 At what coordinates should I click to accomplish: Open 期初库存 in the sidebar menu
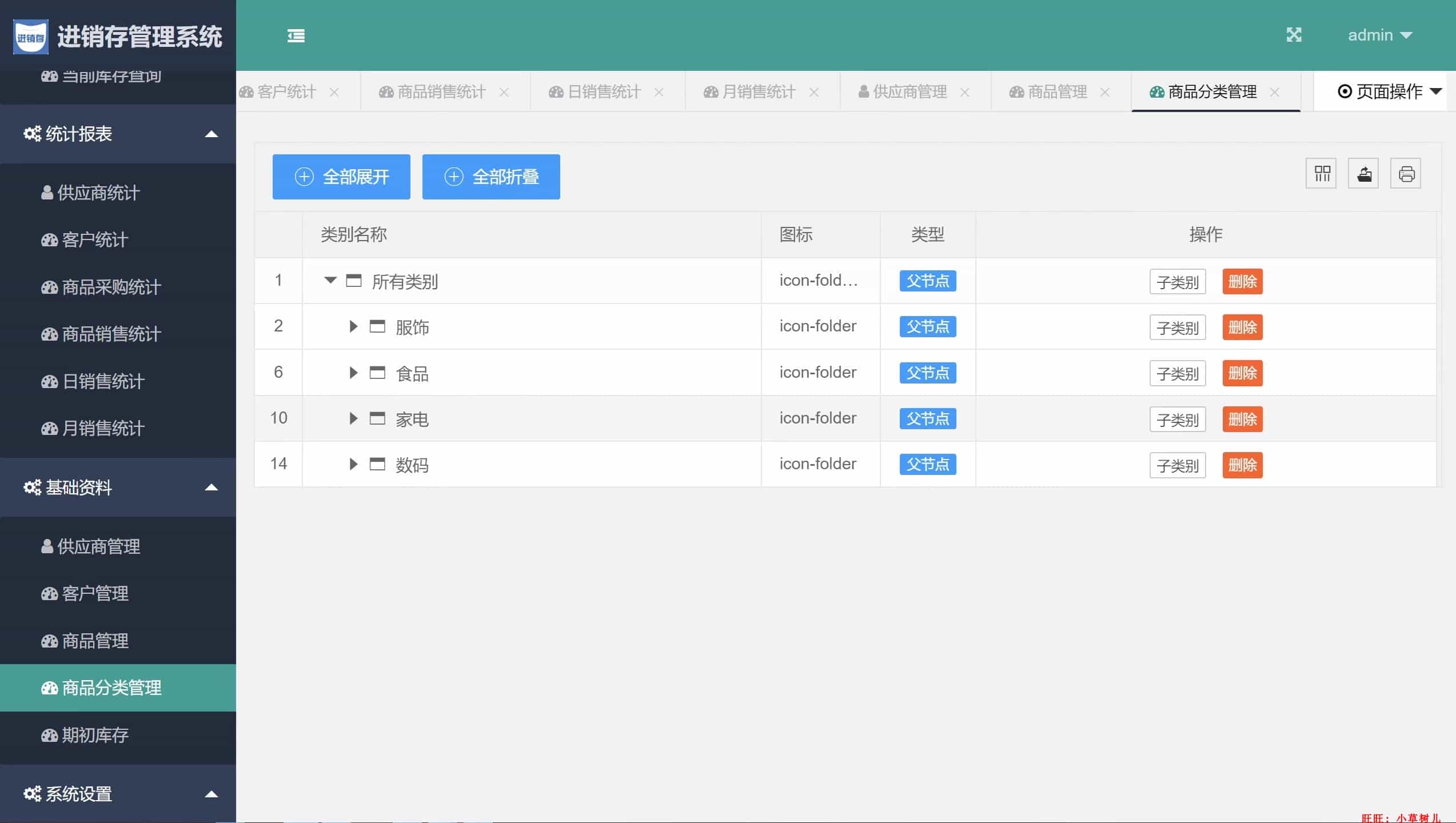[95, 735]
